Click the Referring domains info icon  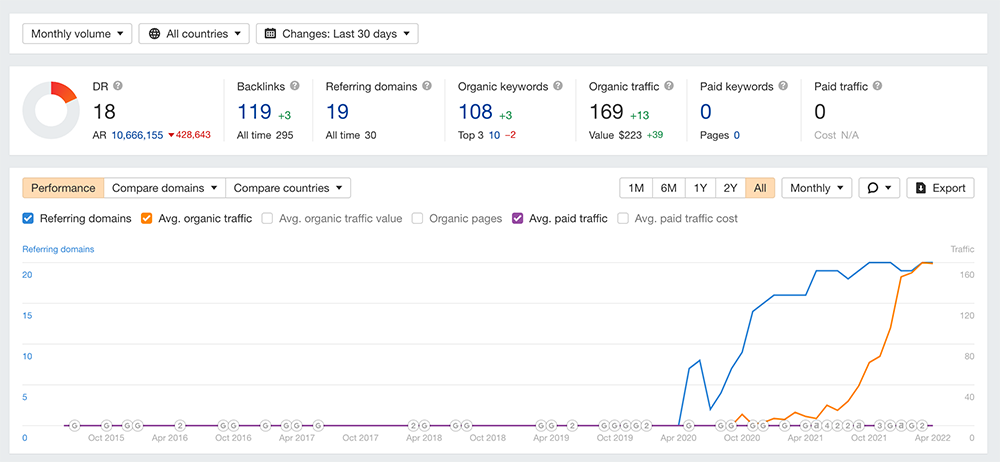click(427, 87)
